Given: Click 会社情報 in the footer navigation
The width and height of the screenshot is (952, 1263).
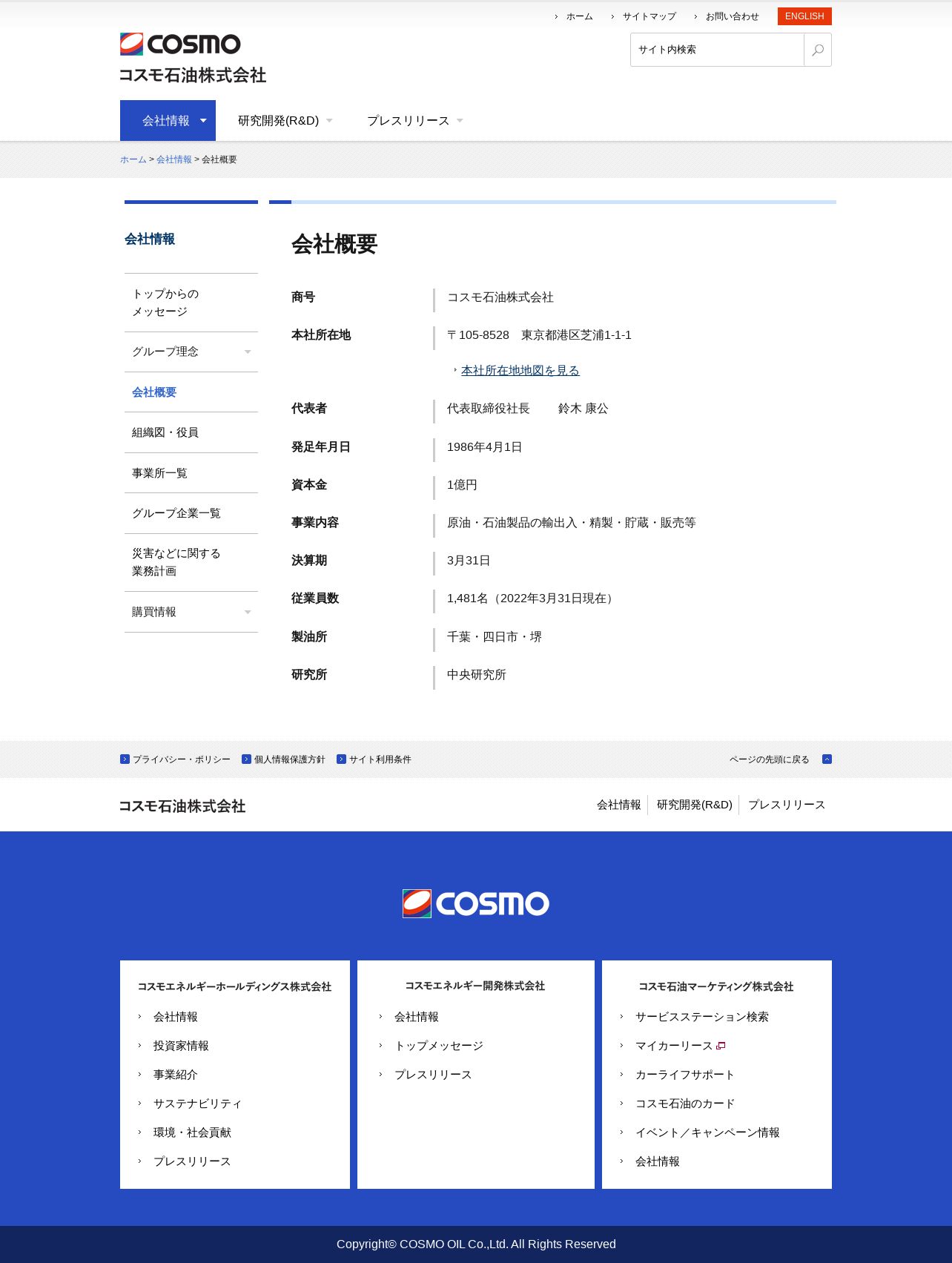Looking at the screenshot, I should click(x=619, y=805).
